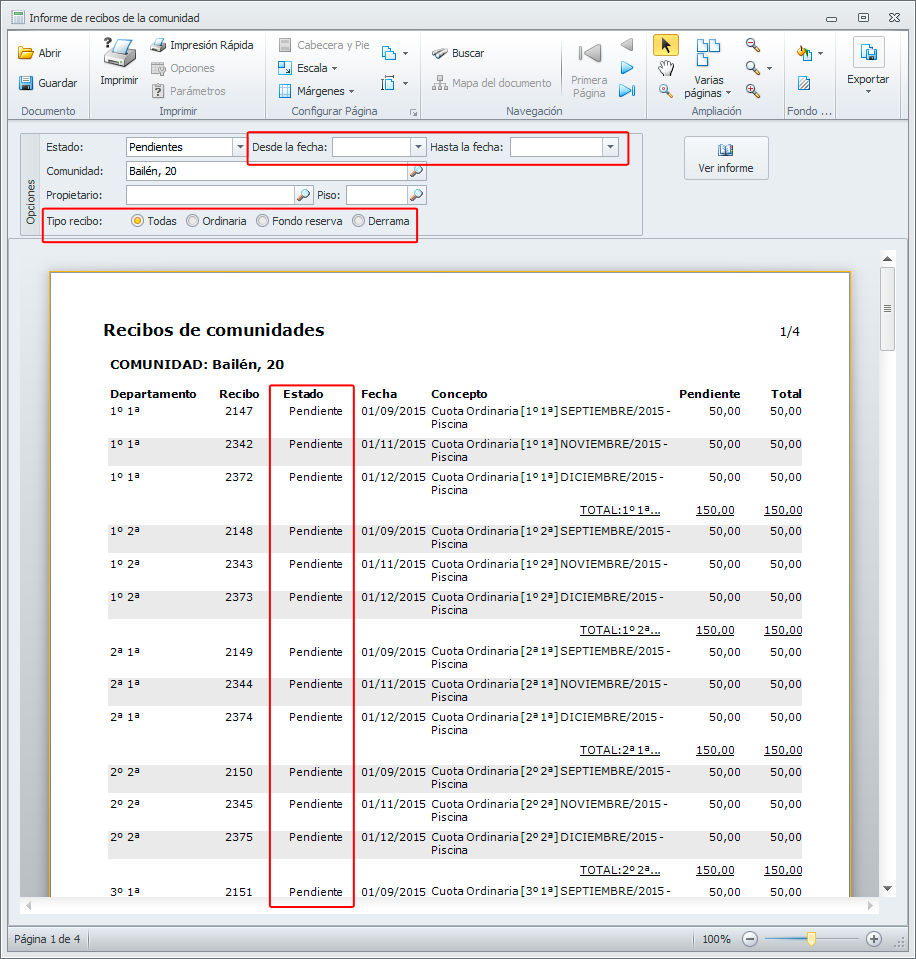Expand the Hasta la fecha date picker

click(609, 147)
